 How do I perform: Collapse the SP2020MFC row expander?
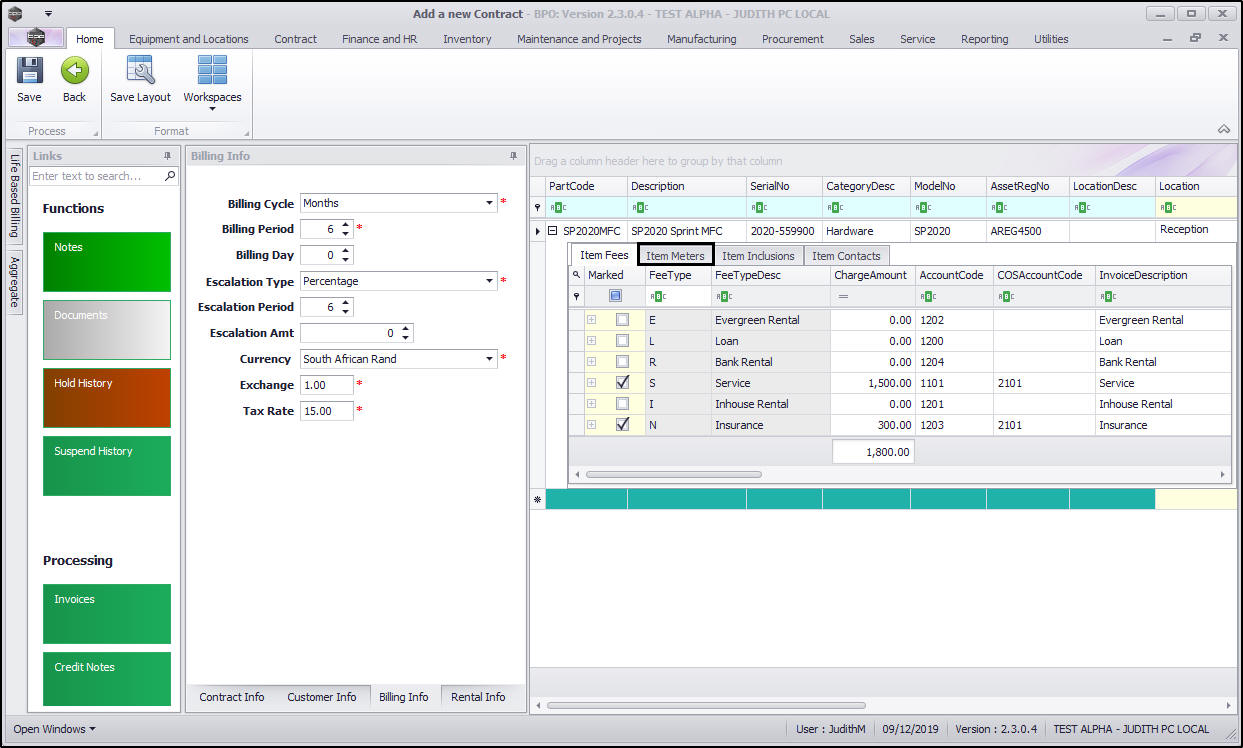(x=552, y=231)
